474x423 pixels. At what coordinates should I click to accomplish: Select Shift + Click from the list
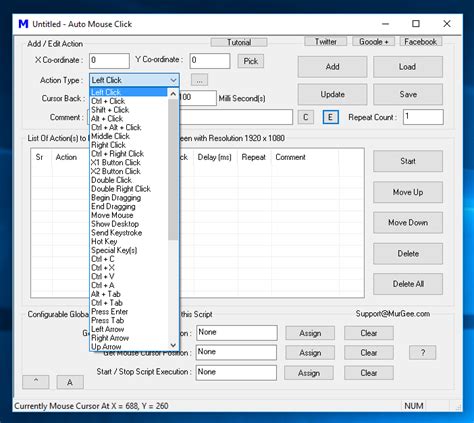pyautogui.click(x=129, y=110)
